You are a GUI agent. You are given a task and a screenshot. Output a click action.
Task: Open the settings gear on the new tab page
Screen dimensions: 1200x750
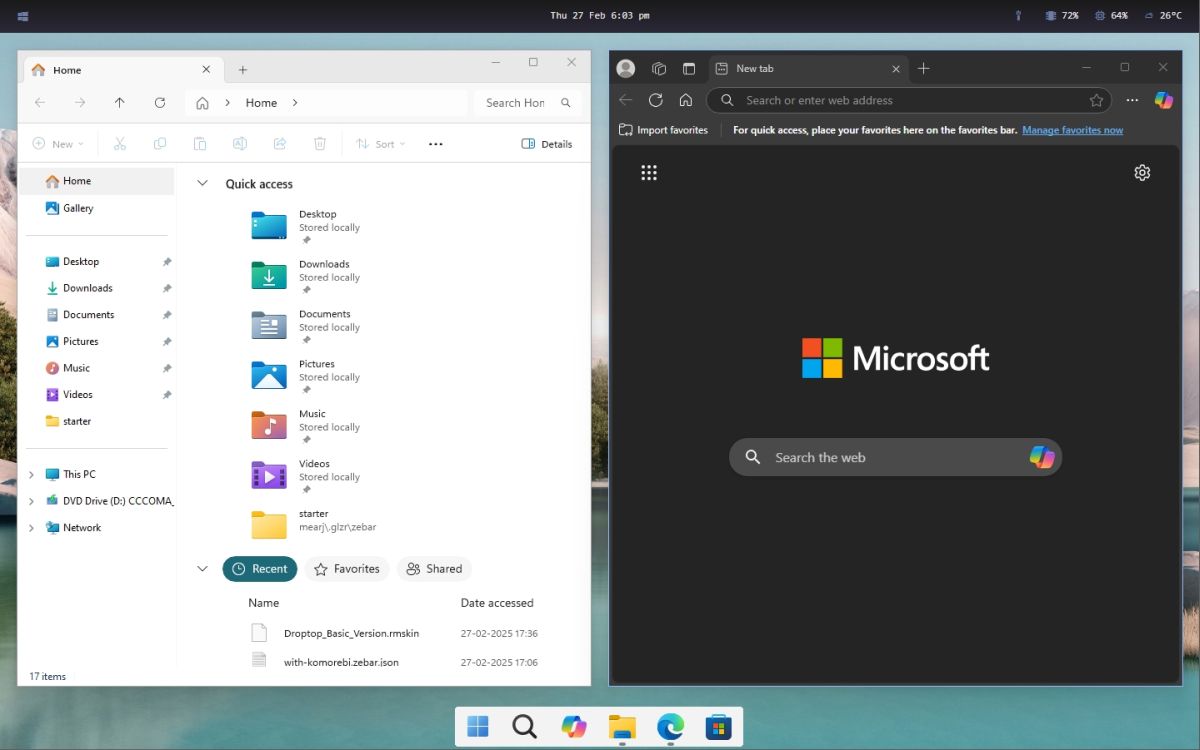click(x=1142, y=172)
